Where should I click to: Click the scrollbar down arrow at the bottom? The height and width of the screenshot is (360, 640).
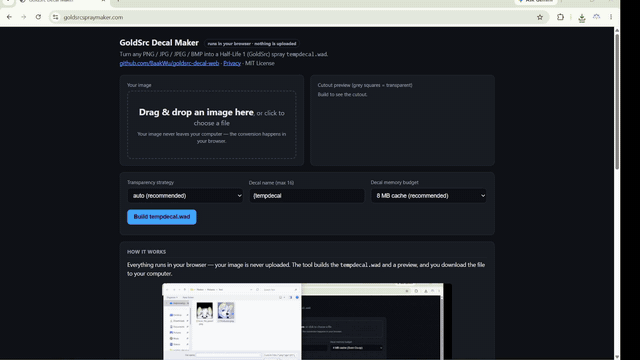point(617,357)
